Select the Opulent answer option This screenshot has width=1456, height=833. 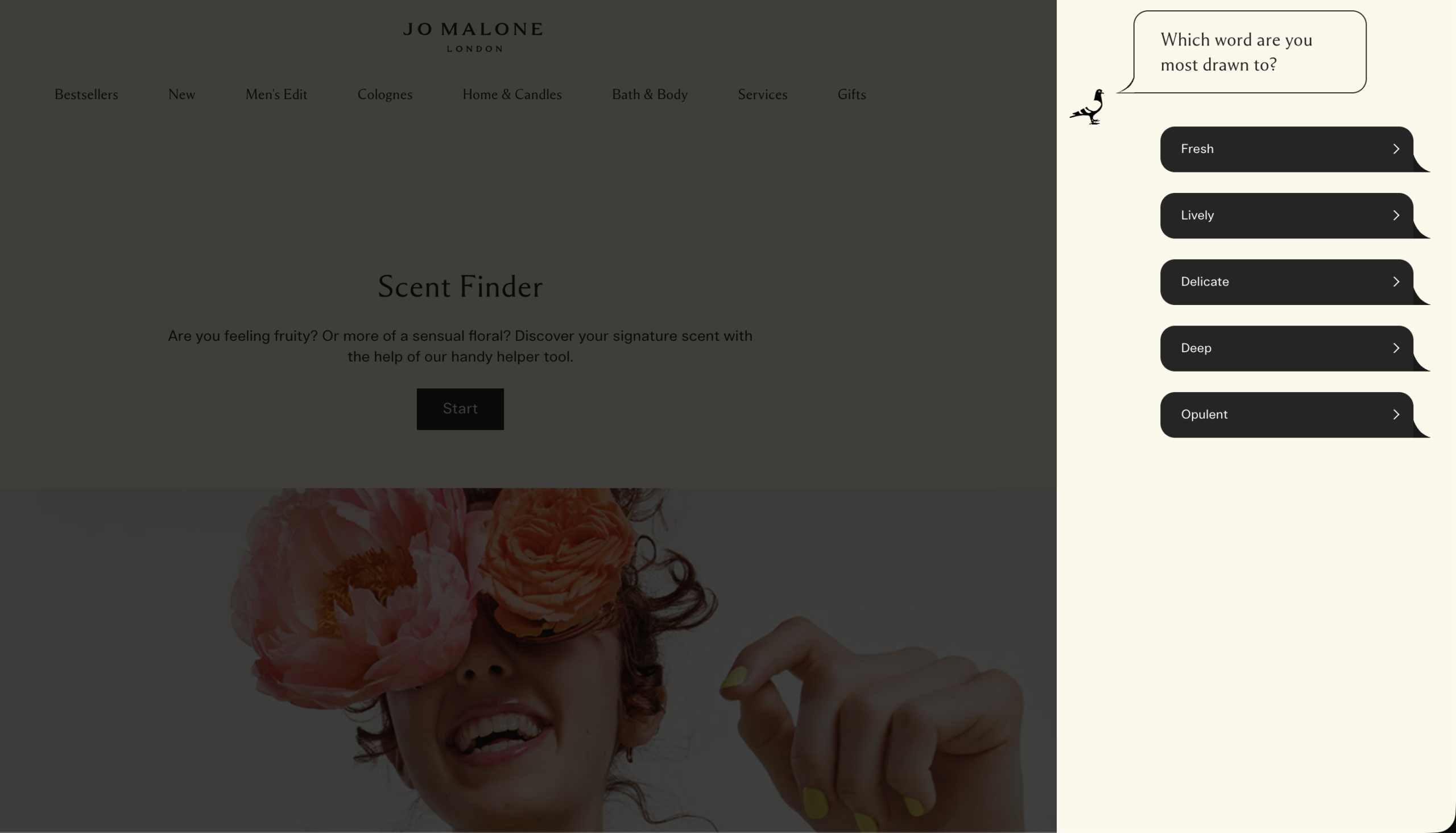pyautogui.click(x=1287, y=415)
